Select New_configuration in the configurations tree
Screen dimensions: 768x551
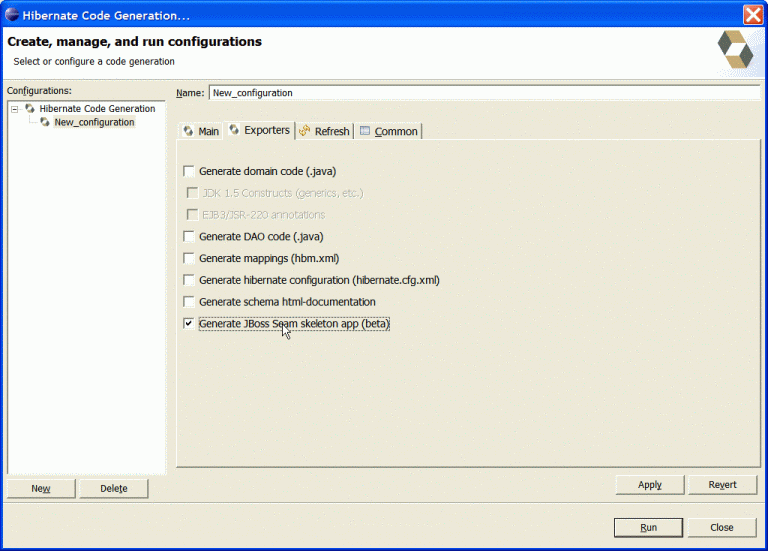[94, 122]
